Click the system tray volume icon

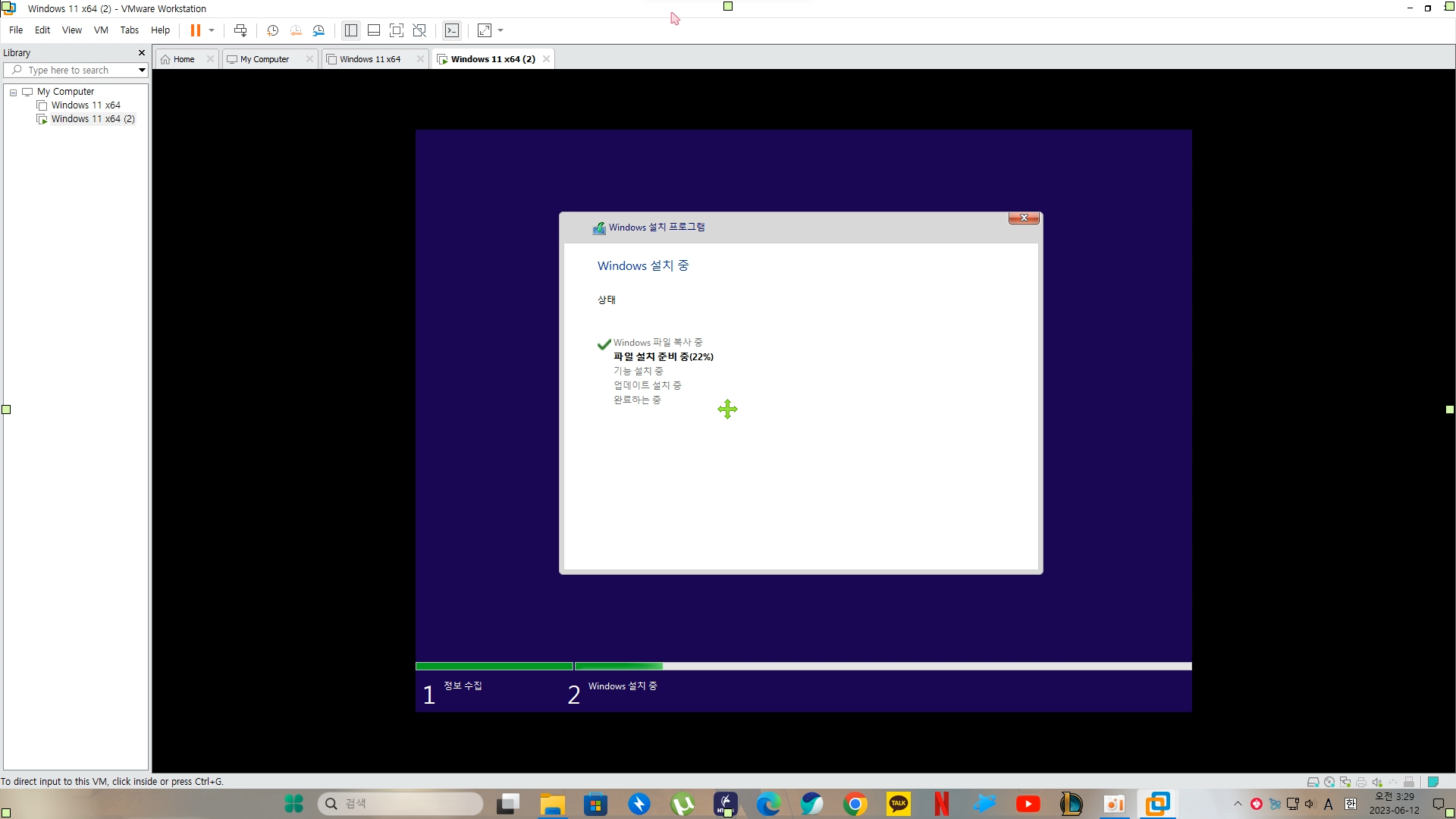1310,804
